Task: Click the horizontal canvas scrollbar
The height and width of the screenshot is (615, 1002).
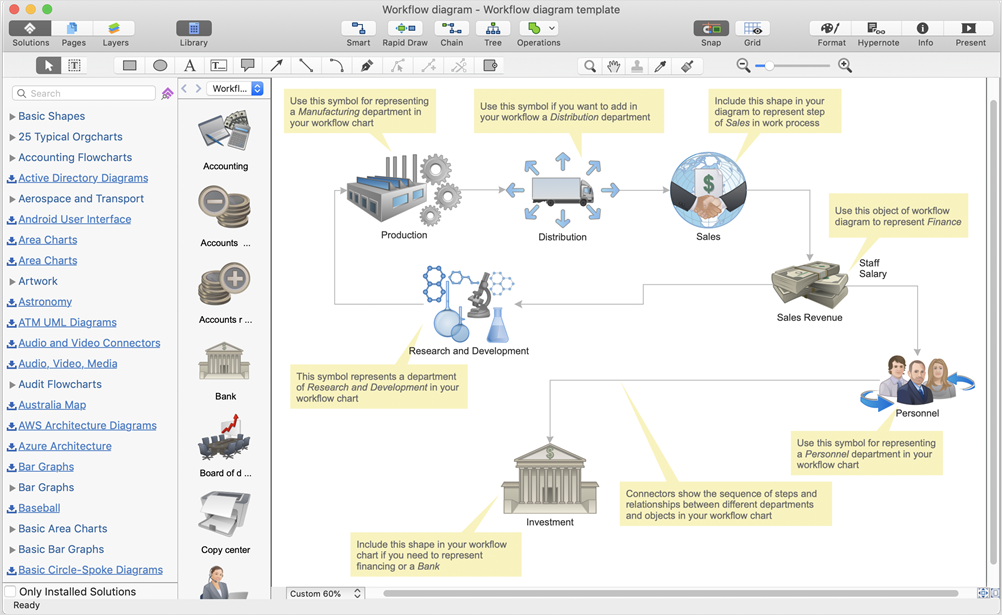Action: [670, 593]
